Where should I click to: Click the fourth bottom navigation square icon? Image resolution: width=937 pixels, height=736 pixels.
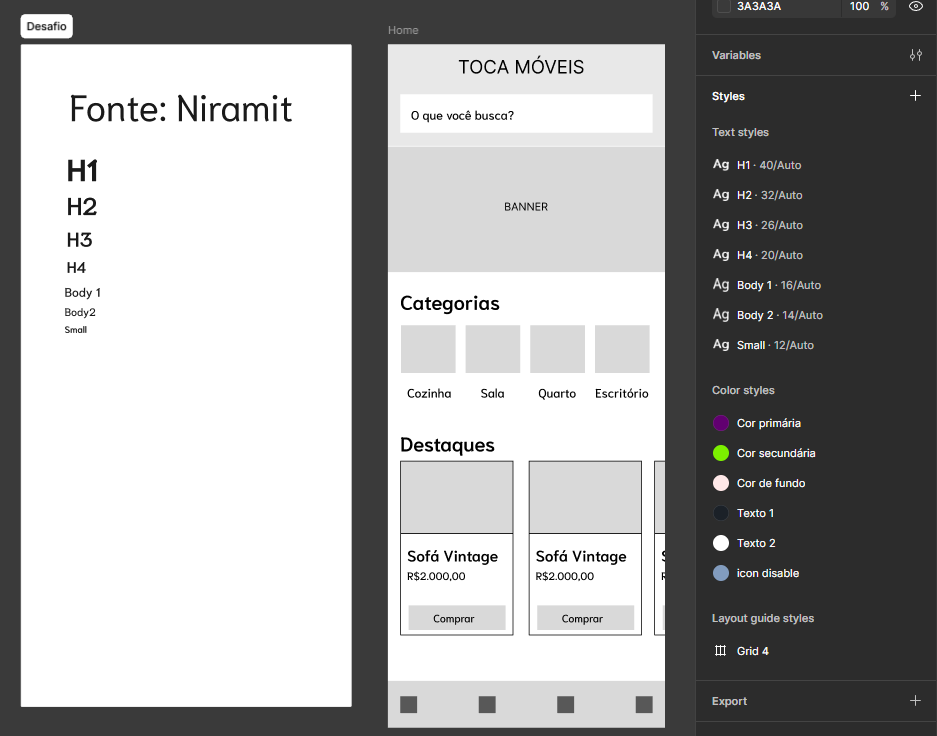pyautogui.click(x=644, y=704)
